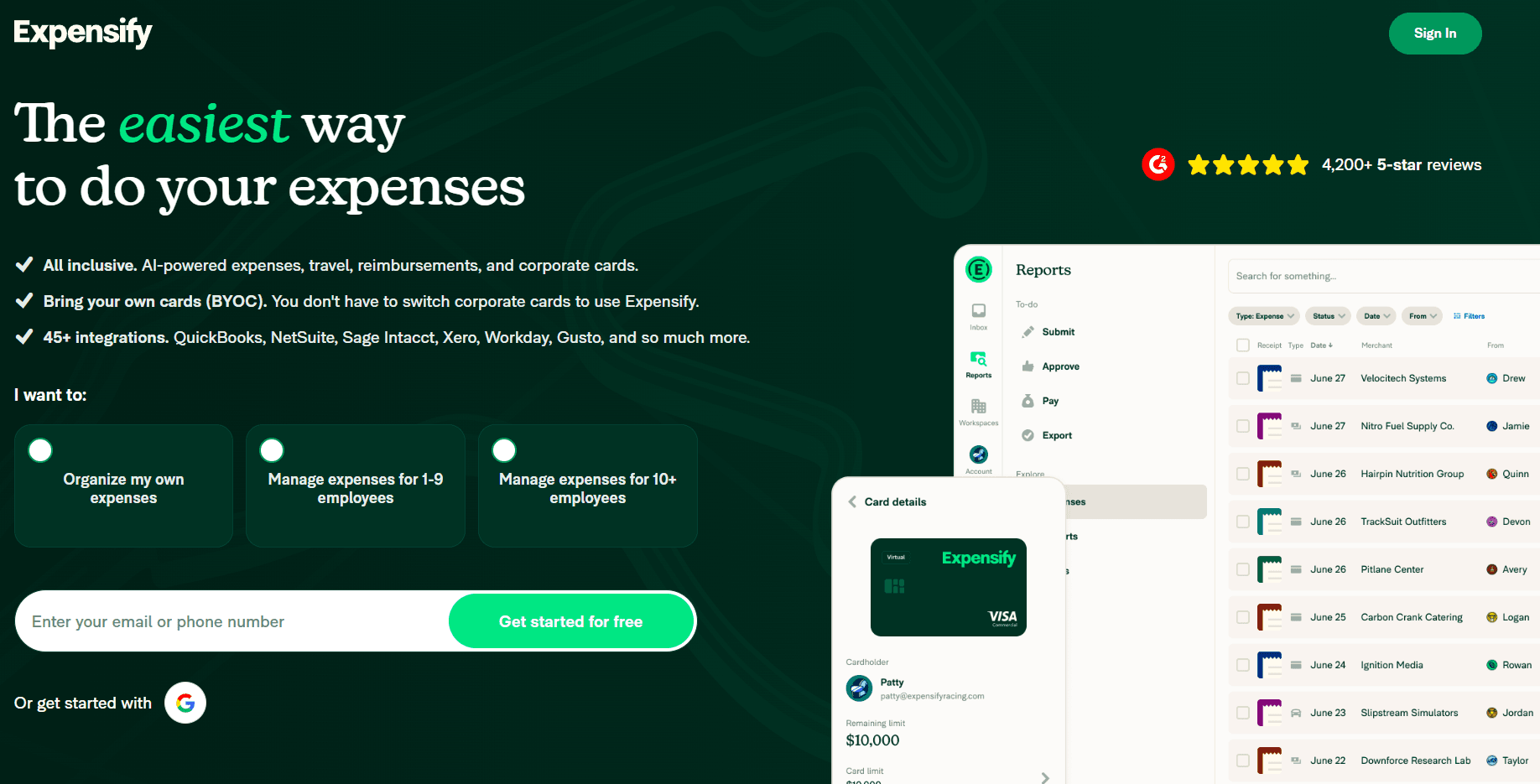
Task: Click the red G2 review badge icon
Action: click(1158, 164)
